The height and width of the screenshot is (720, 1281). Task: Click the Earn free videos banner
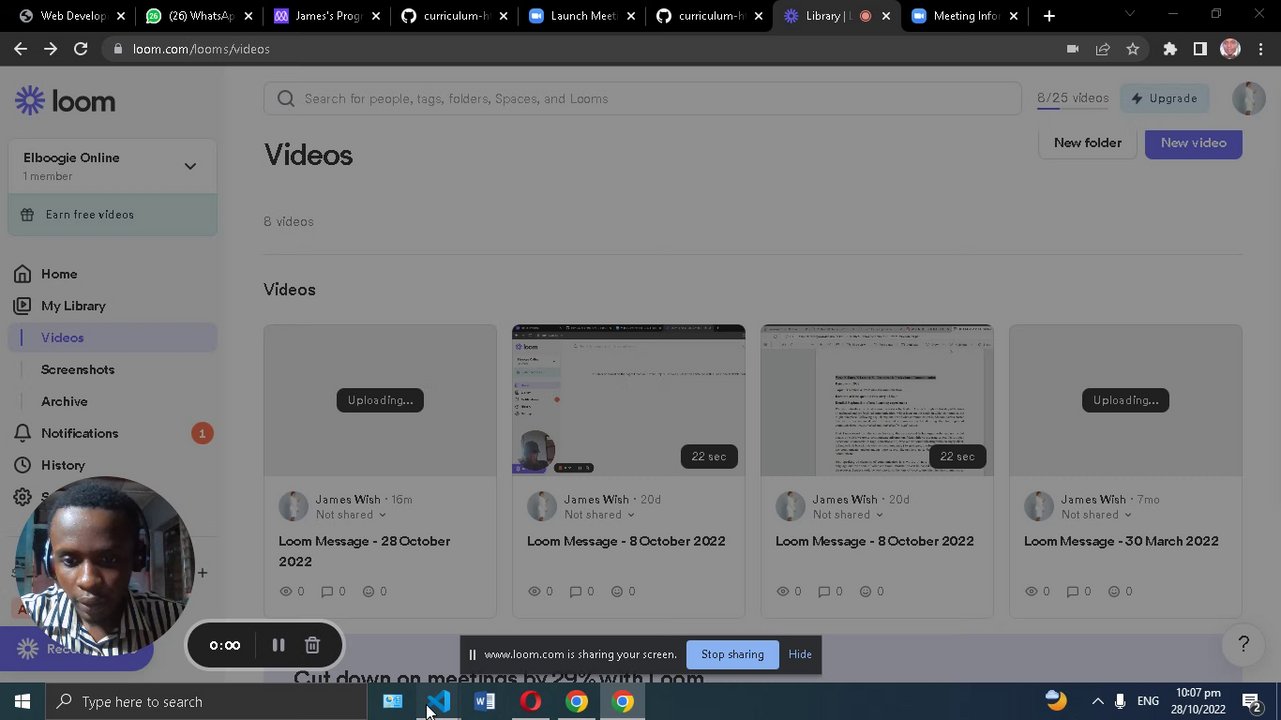coord(112,215)
